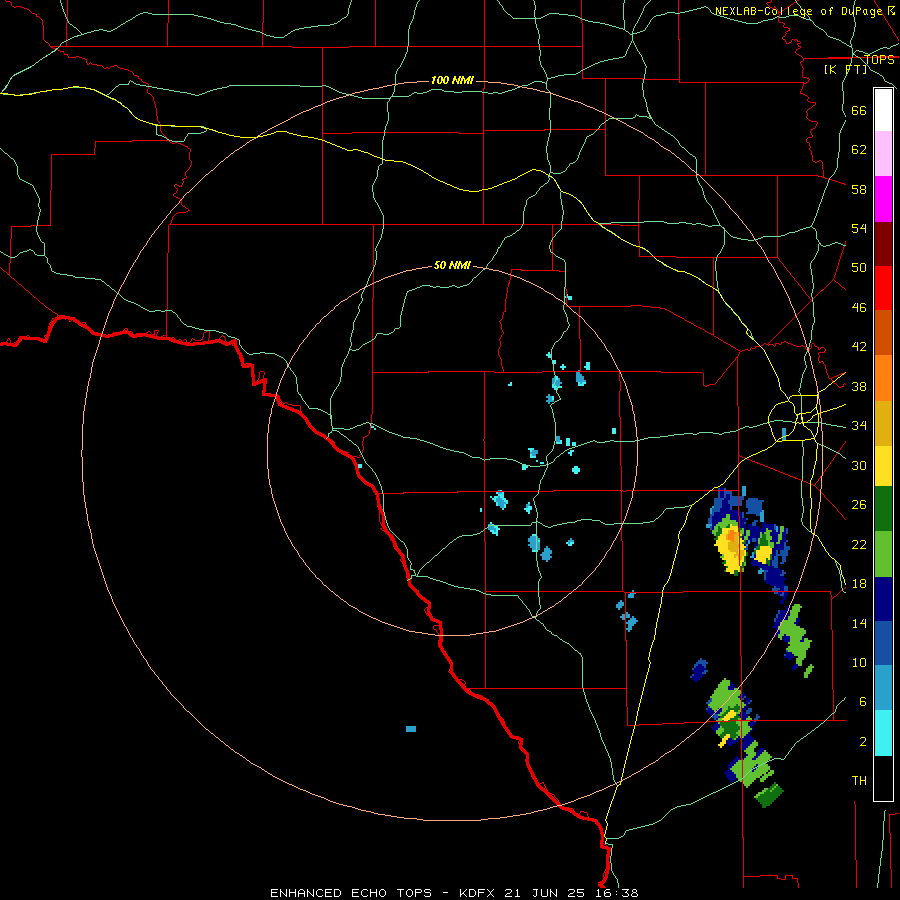
Task: Click the "TOPS" legend title
Action: (879, 59)
